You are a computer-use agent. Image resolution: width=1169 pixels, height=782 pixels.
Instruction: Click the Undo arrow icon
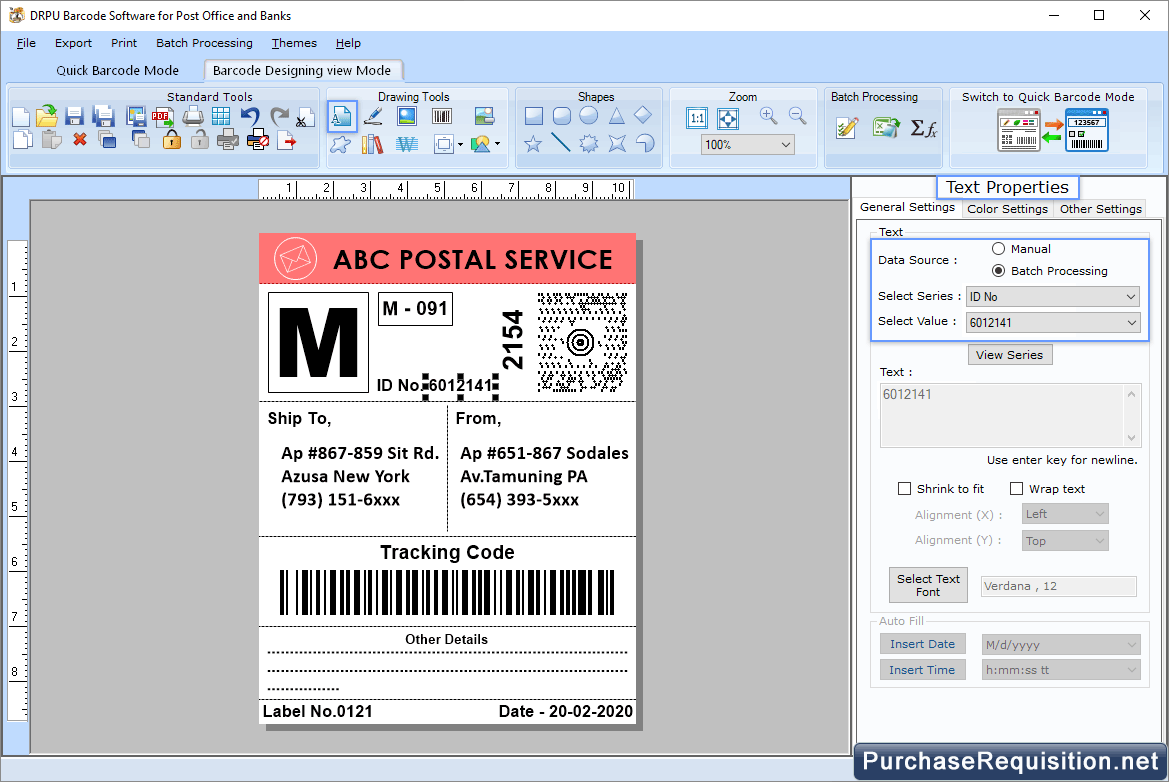[250, 116]
